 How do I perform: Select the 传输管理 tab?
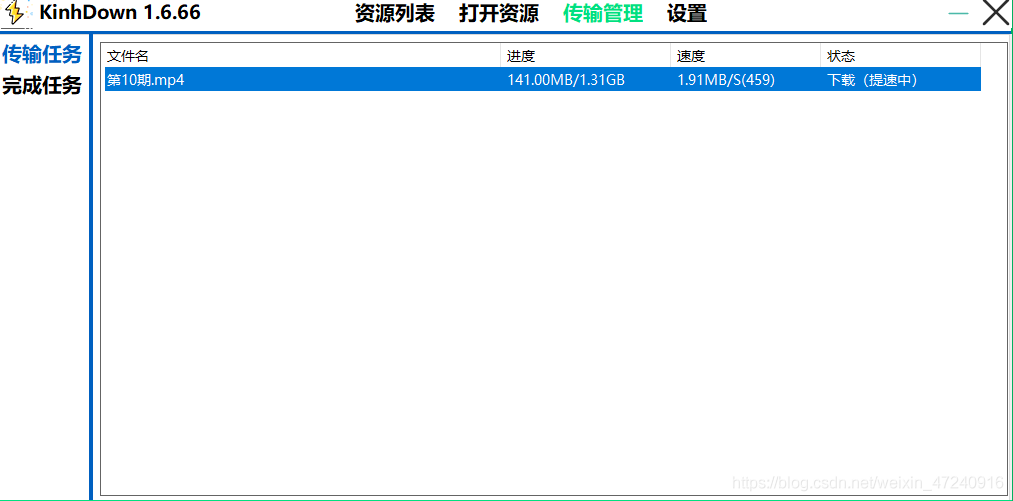pos(603,14)
